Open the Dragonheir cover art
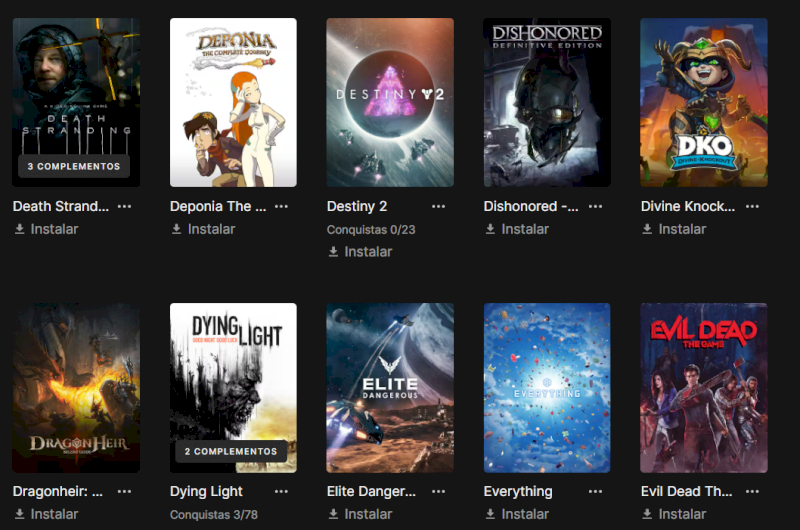800x530 pixels. coord(76,388)
